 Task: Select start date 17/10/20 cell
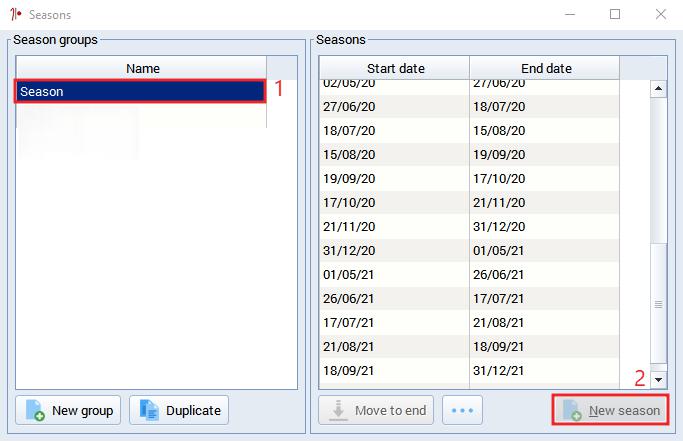pos(394,203)
